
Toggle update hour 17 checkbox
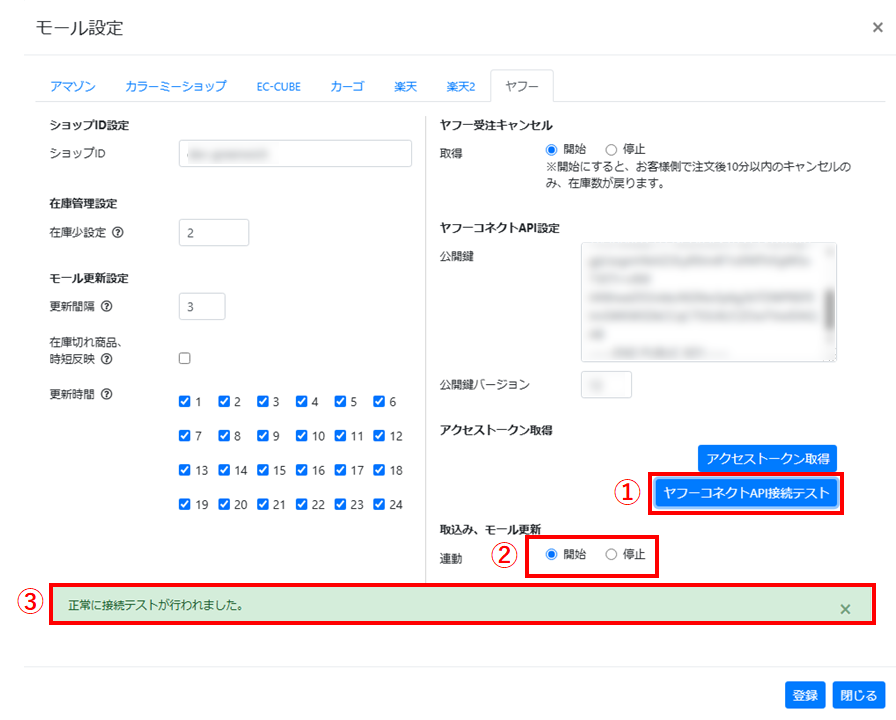coord(341,470)
